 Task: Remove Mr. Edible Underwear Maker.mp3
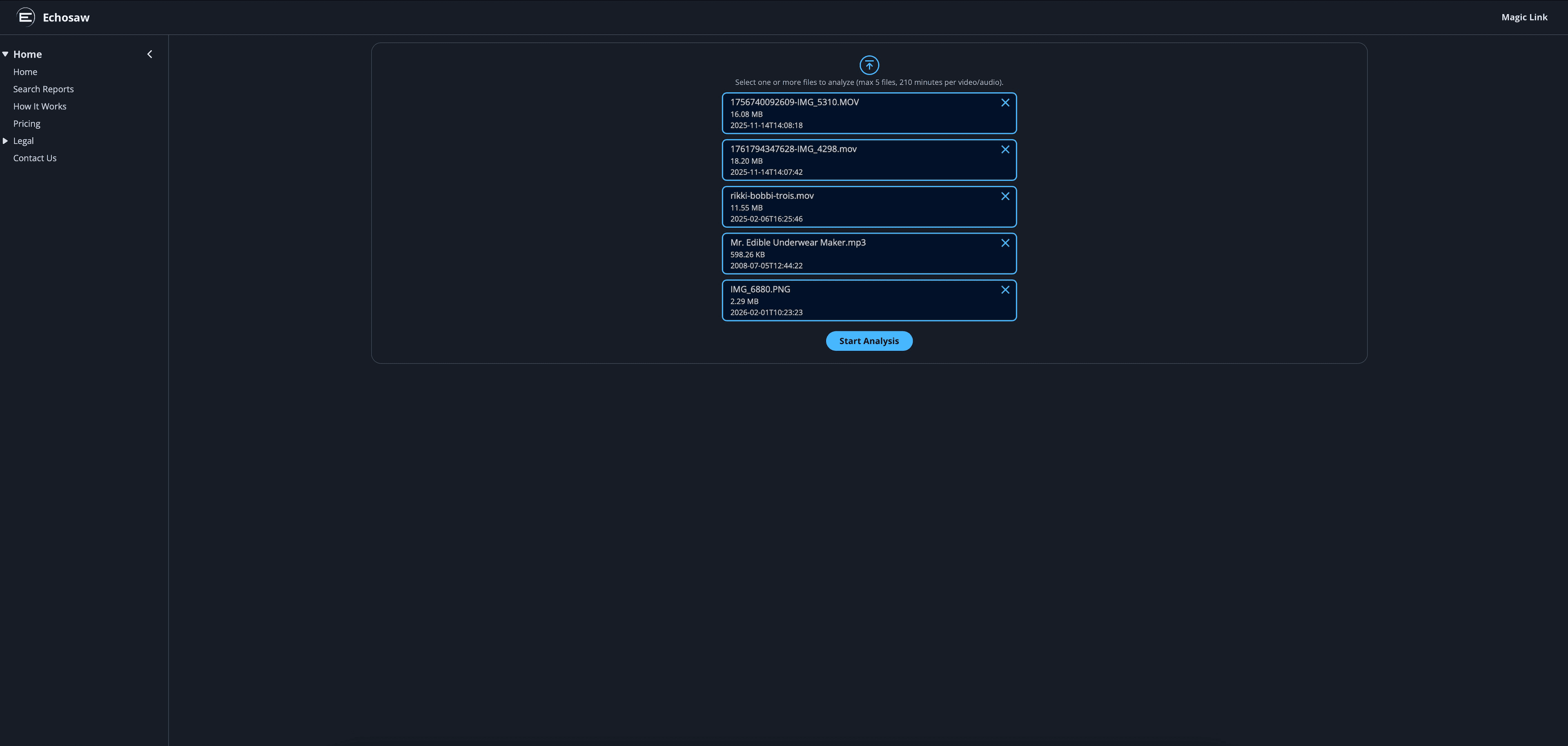coord(1005,243)
